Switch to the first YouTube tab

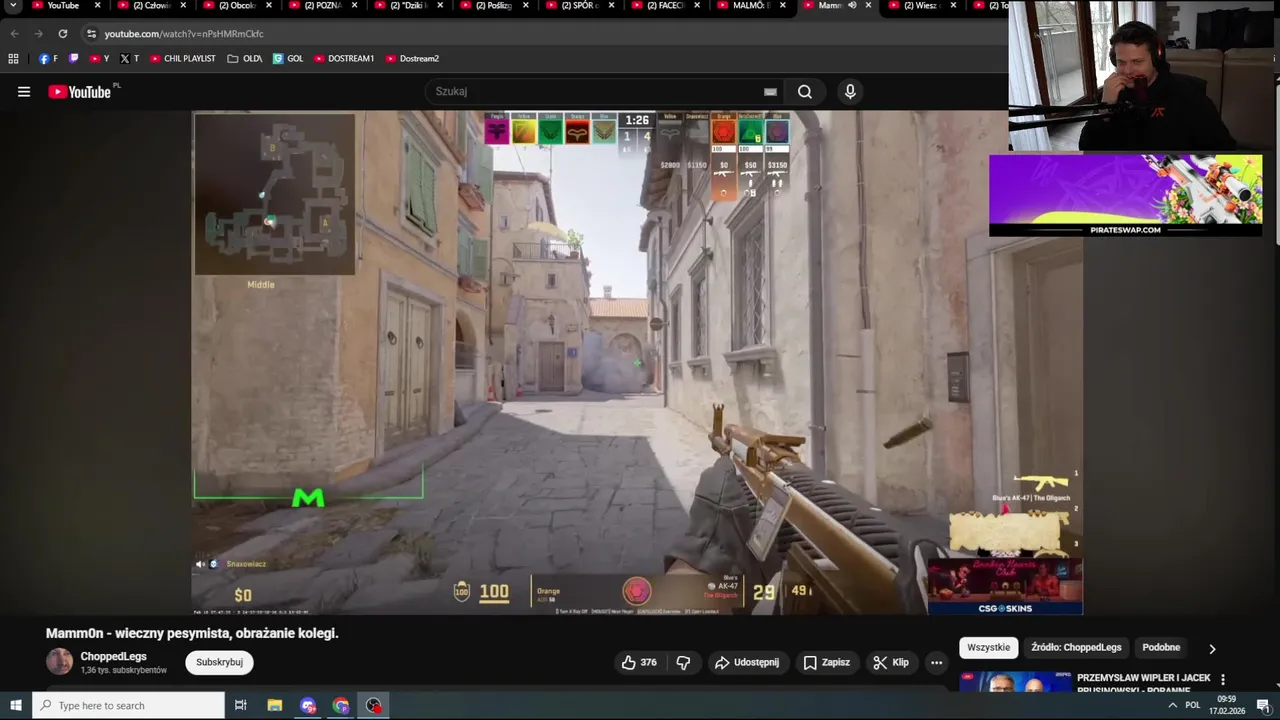click(62, 6)
